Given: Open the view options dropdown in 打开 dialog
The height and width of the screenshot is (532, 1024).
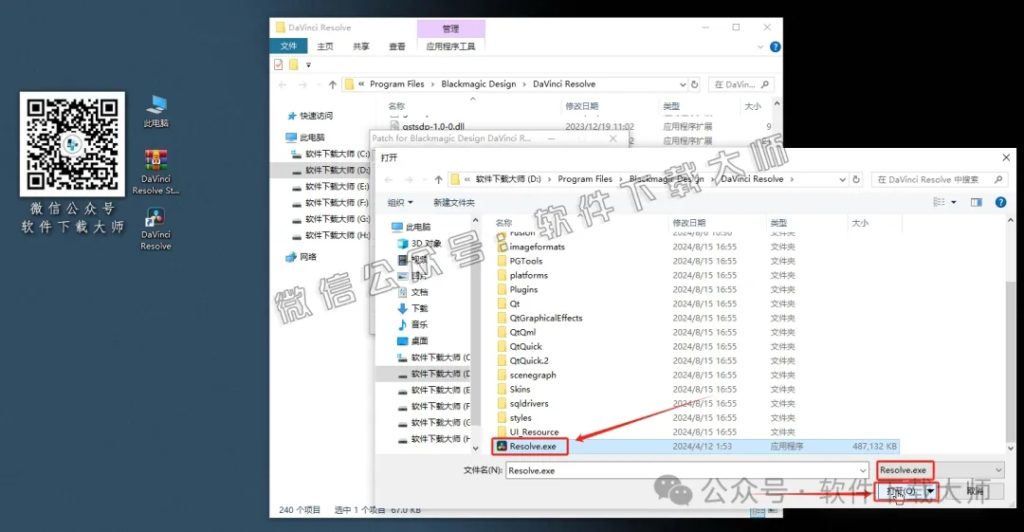Looking at the screenshot, I should tap(953, 202).
